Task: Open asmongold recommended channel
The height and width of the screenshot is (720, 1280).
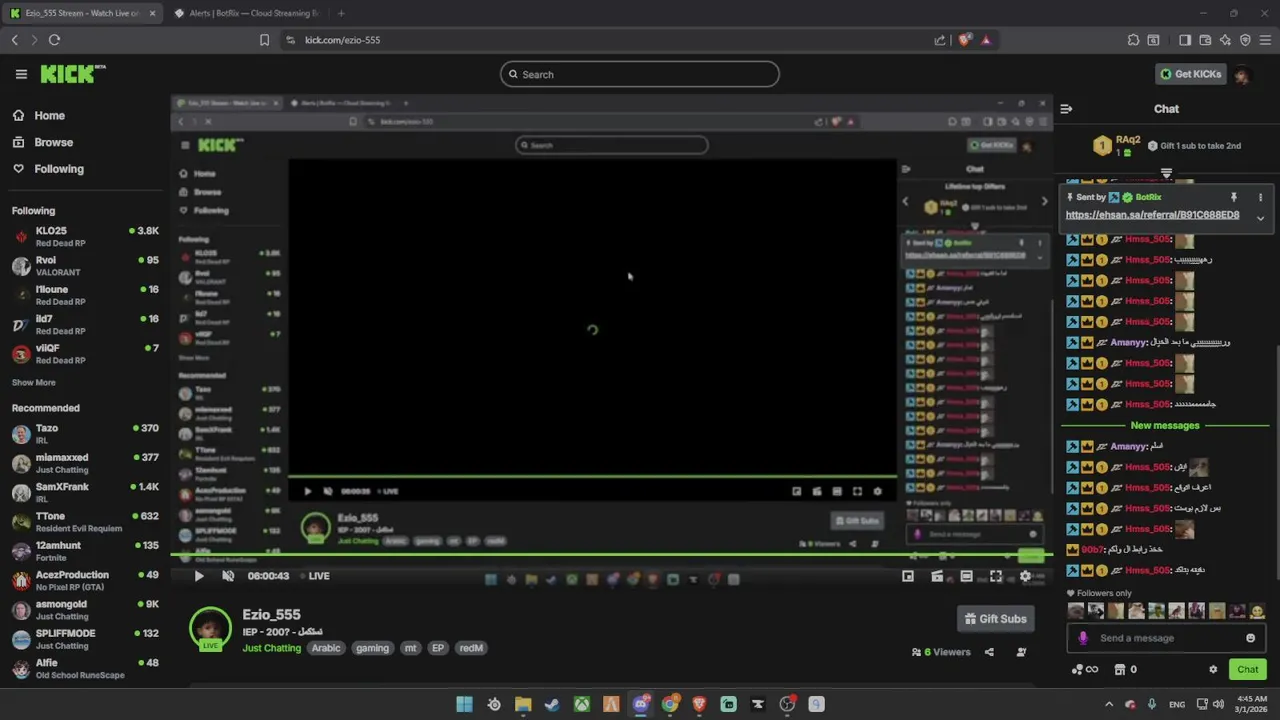Action: pos(85,610)
